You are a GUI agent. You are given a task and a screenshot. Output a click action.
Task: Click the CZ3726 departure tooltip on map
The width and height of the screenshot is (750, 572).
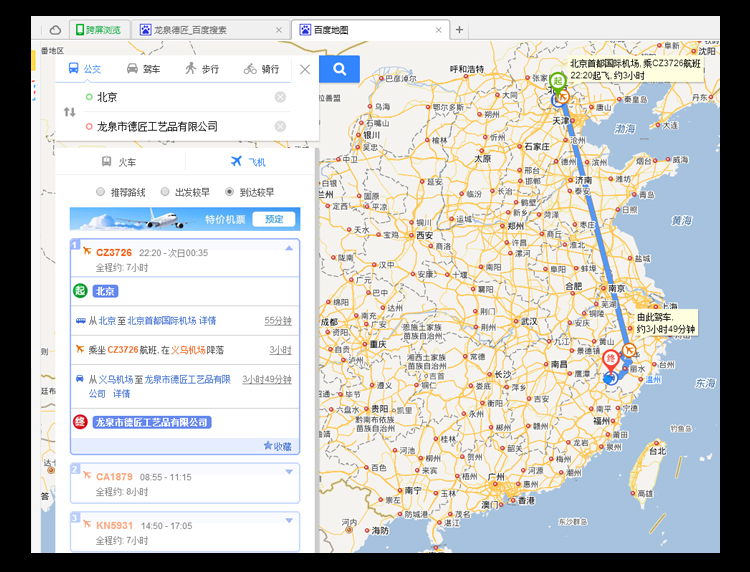point(636,69)
